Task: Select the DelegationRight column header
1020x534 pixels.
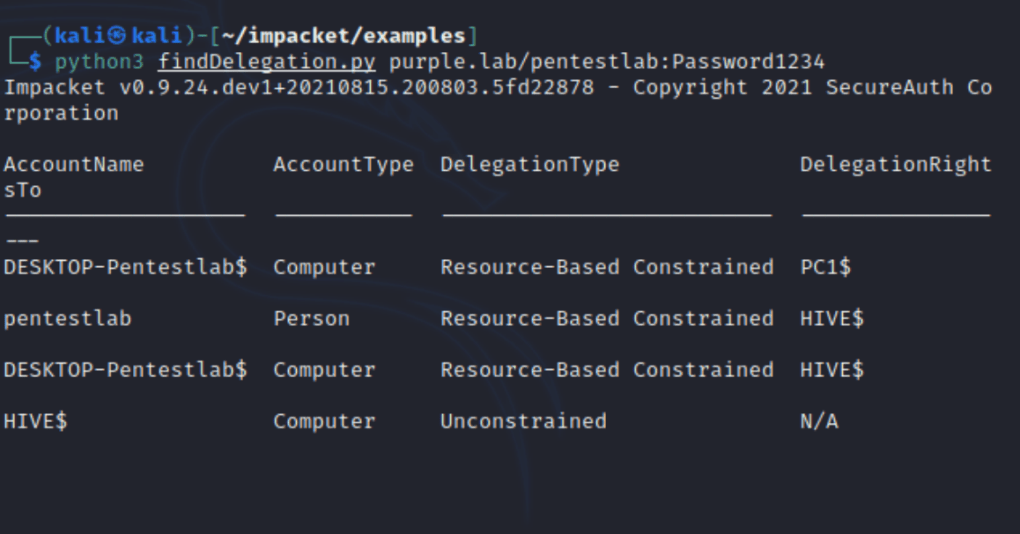Action: pyautogui.click(x=895, y=164)
